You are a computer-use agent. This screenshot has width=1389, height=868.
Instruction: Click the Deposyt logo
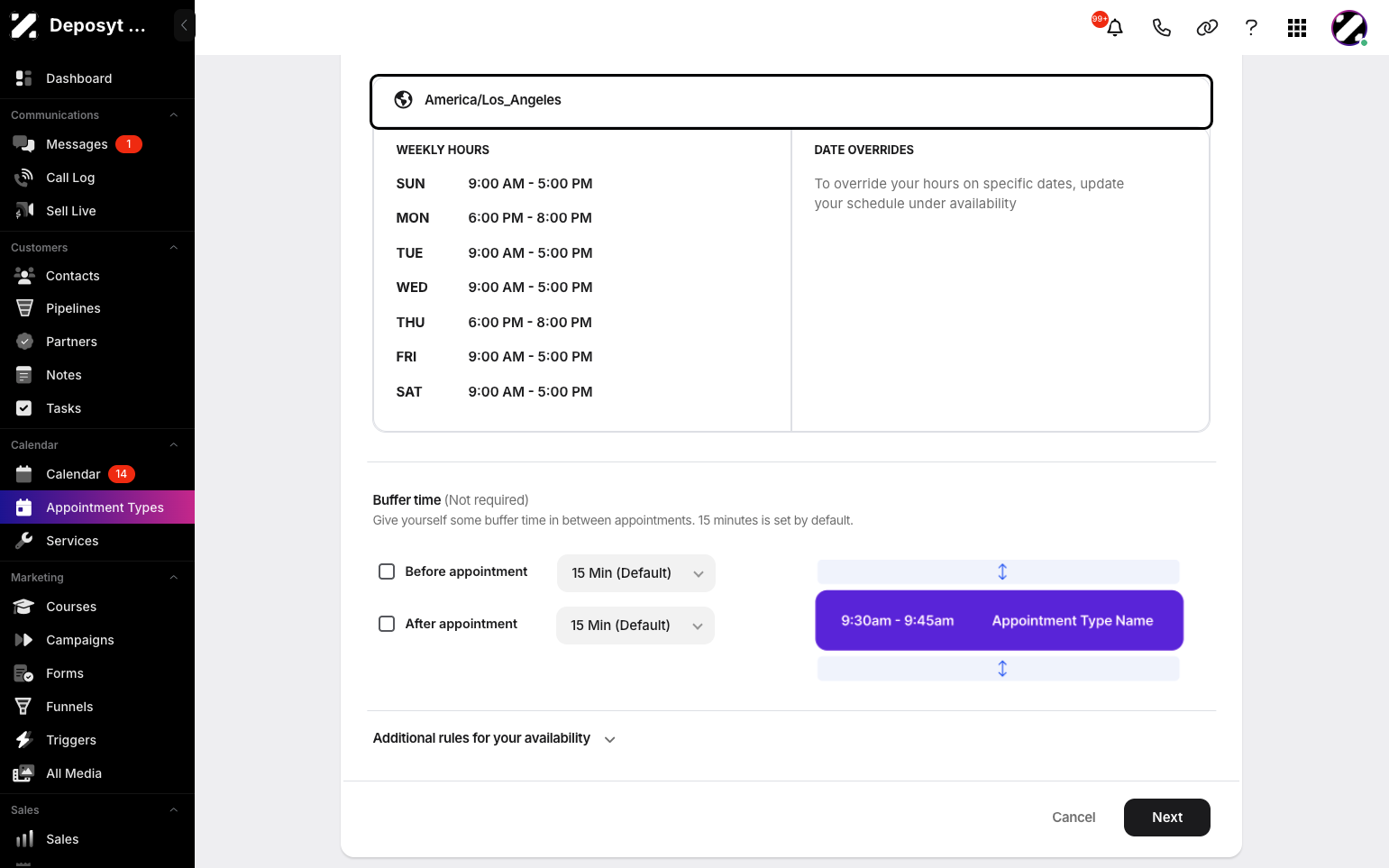pos(24,25)
